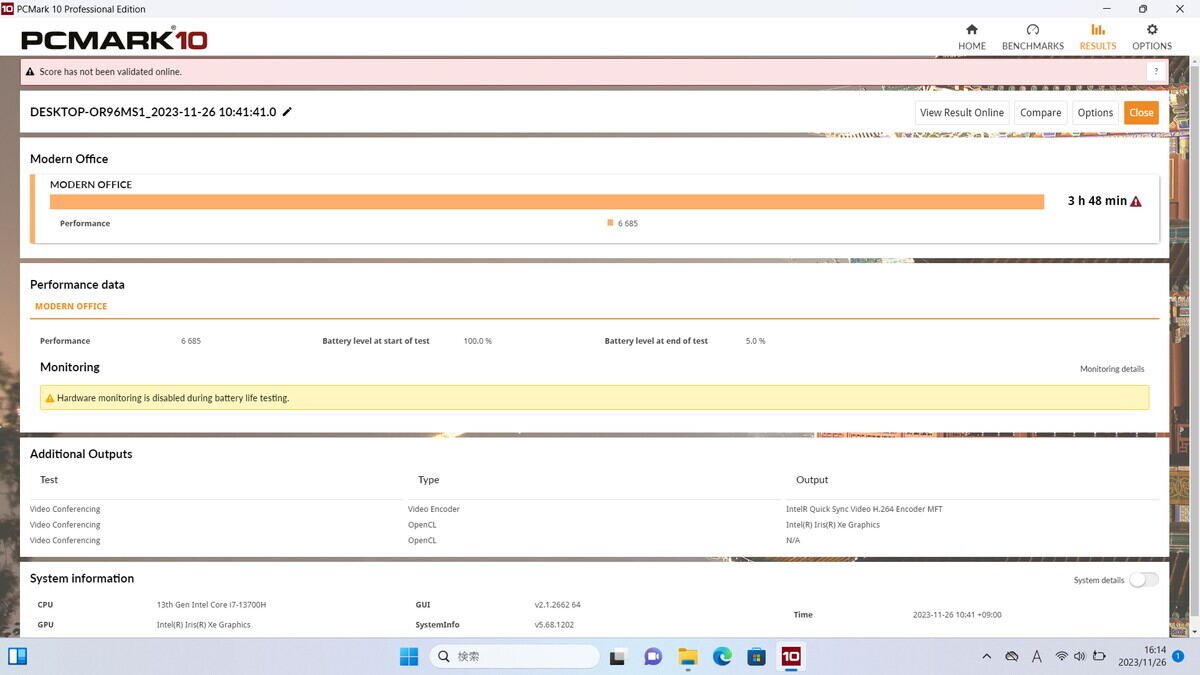Select the Intel Quick Sync Video H.264 output
1200x675 pixels.
pos(865,509)
